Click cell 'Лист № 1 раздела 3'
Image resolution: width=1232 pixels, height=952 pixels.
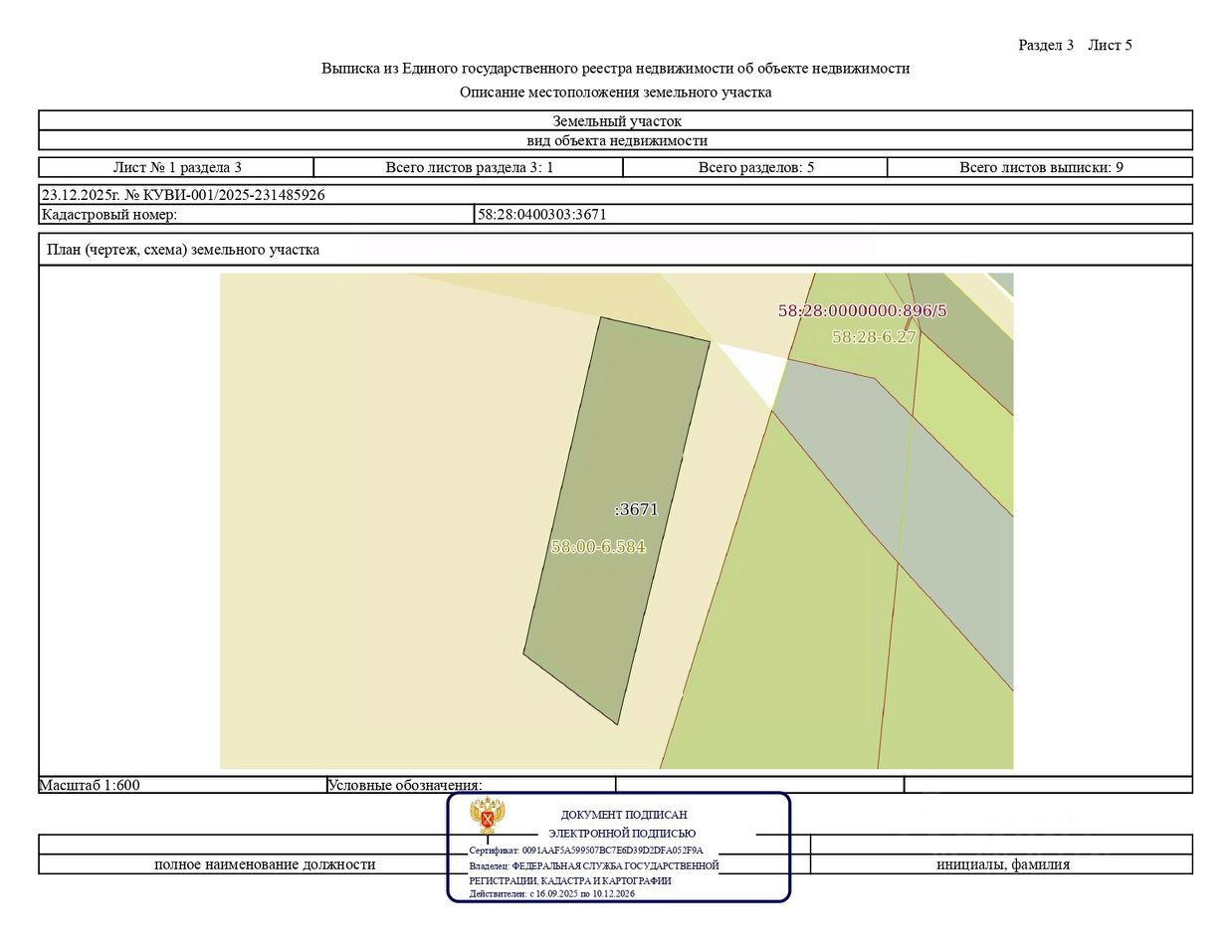click(177, 167)
